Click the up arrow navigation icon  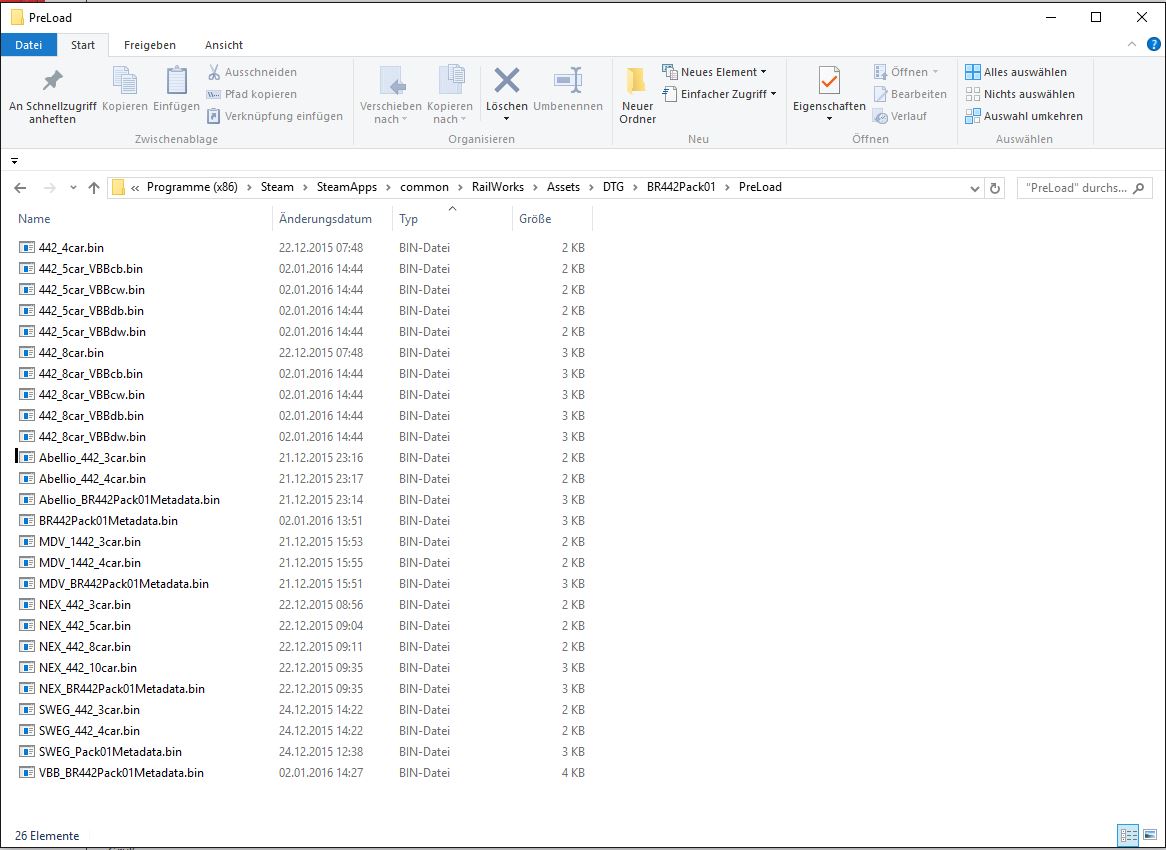click(x=94, y=188)
